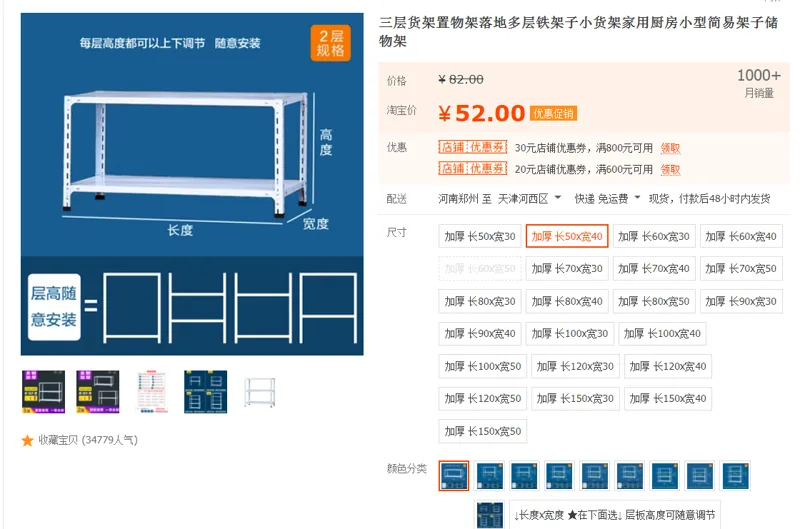Open the purple 3层 shelf thumbnail
Image resolution: width=800 pixels, height=529 pixels.
43,392
